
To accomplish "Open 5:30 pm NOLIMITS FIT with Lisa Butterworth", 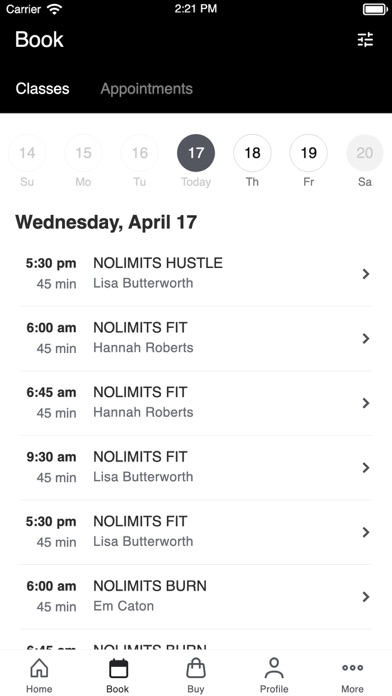I will pos(196,532).
